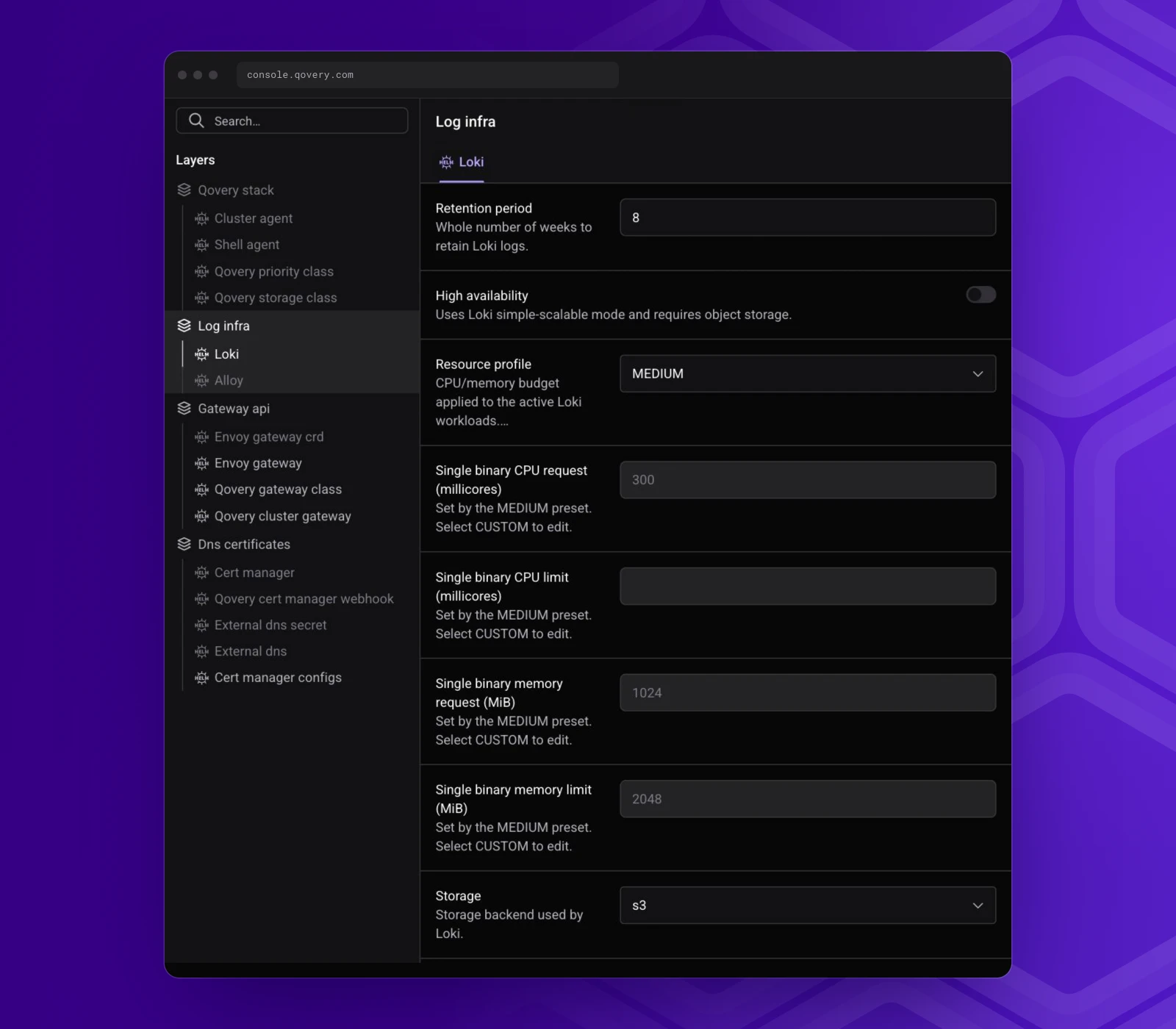Click the Qovery stack layers icon
1176x1029 pixels.
[184, 190]
